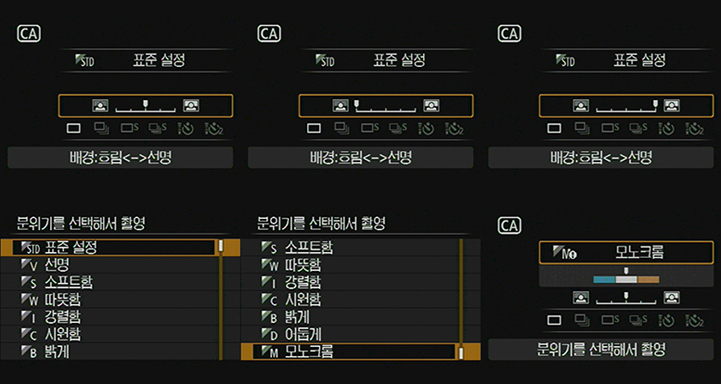The width and height of the screenshot is (721, 384).
Task: Click silent single shooting icon beneath far-right blur slider
Action: 610,128
